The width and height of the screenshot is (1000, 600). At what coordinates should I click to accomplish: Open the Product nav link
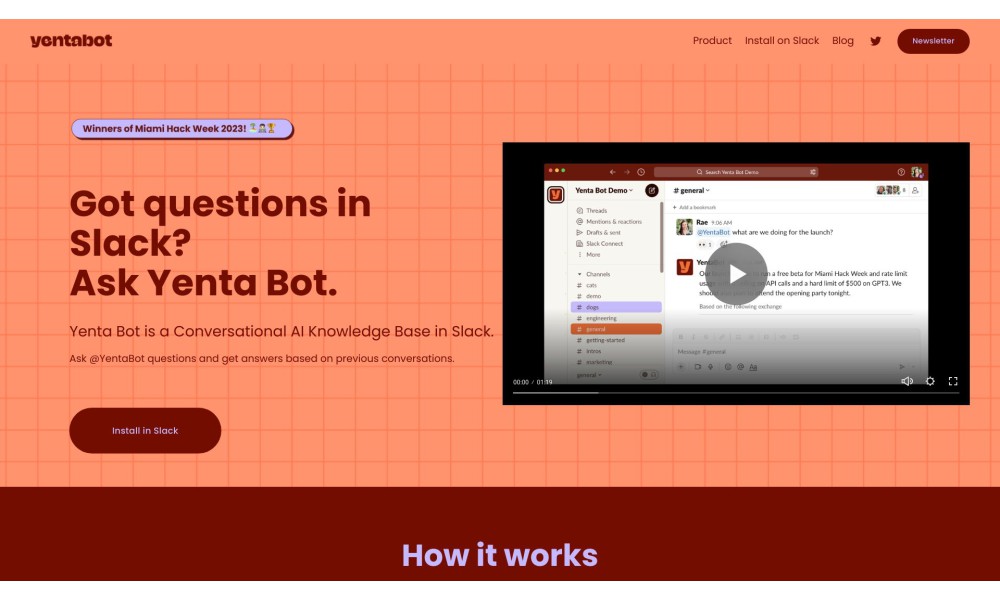[712, 41]
